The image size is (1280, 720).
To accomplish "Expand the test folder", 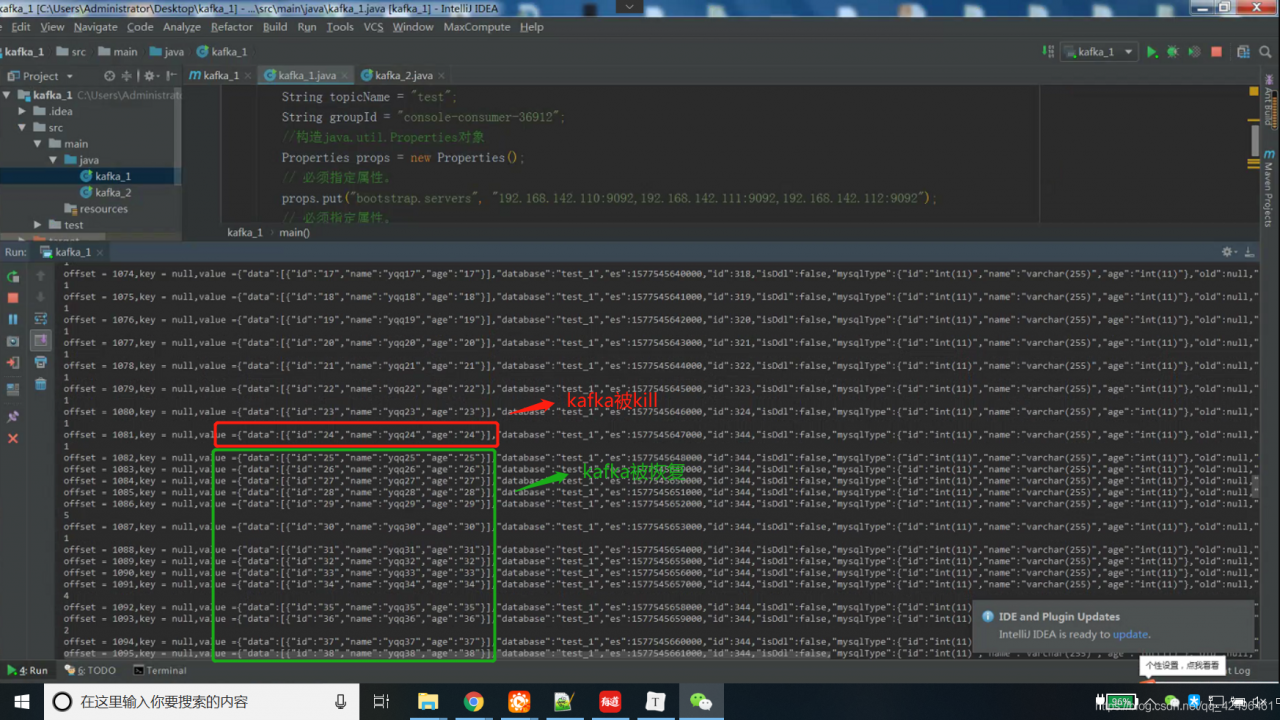I will point(39,225).
